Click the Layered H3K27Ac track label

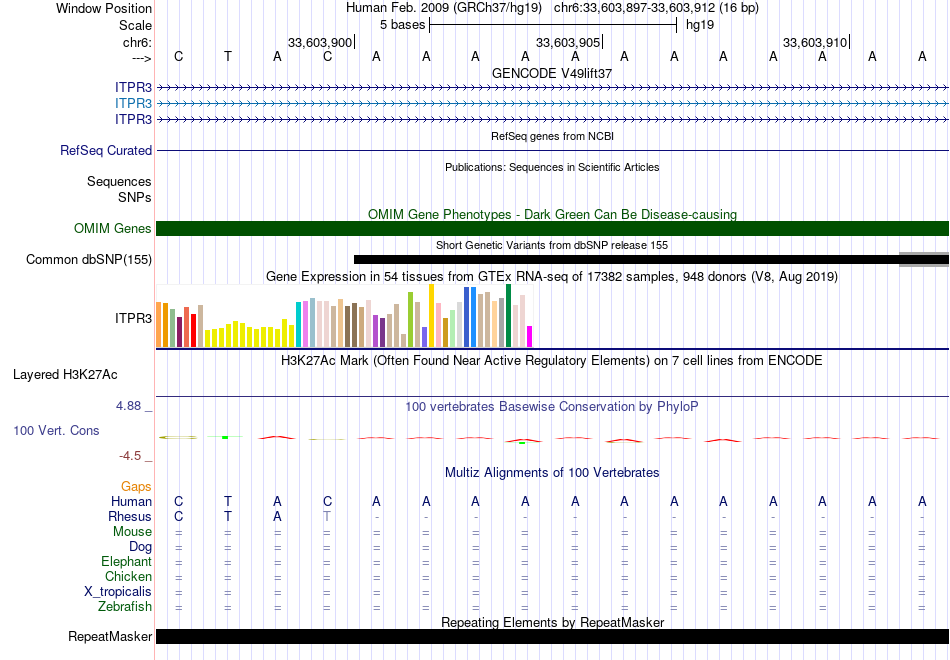click(65, 375)
